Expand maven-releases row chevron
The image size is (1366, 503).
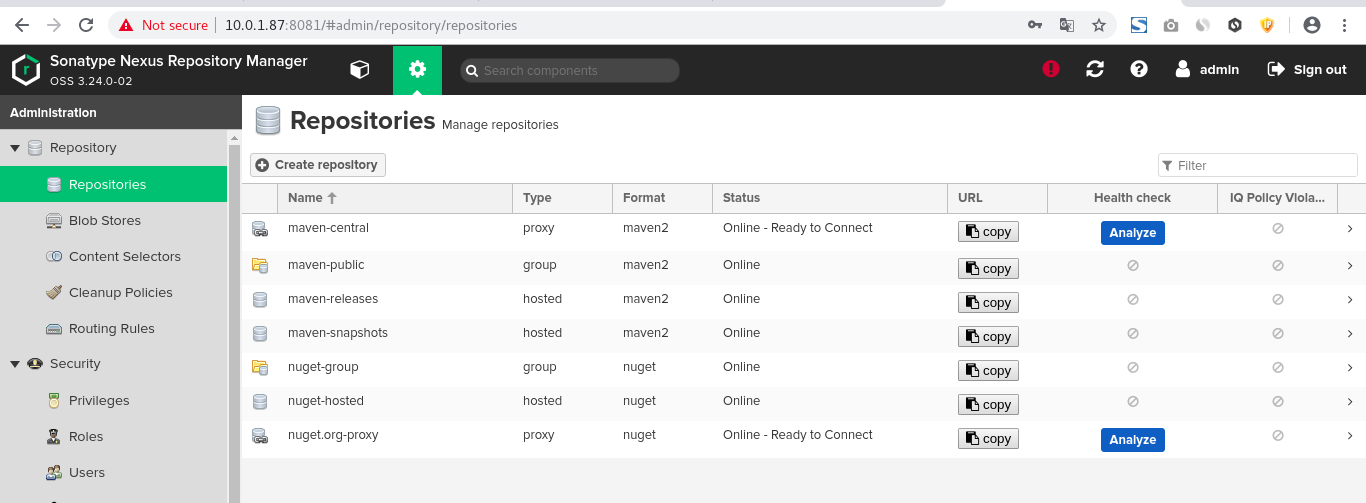pyautogui.click(x=1350, y=299)
